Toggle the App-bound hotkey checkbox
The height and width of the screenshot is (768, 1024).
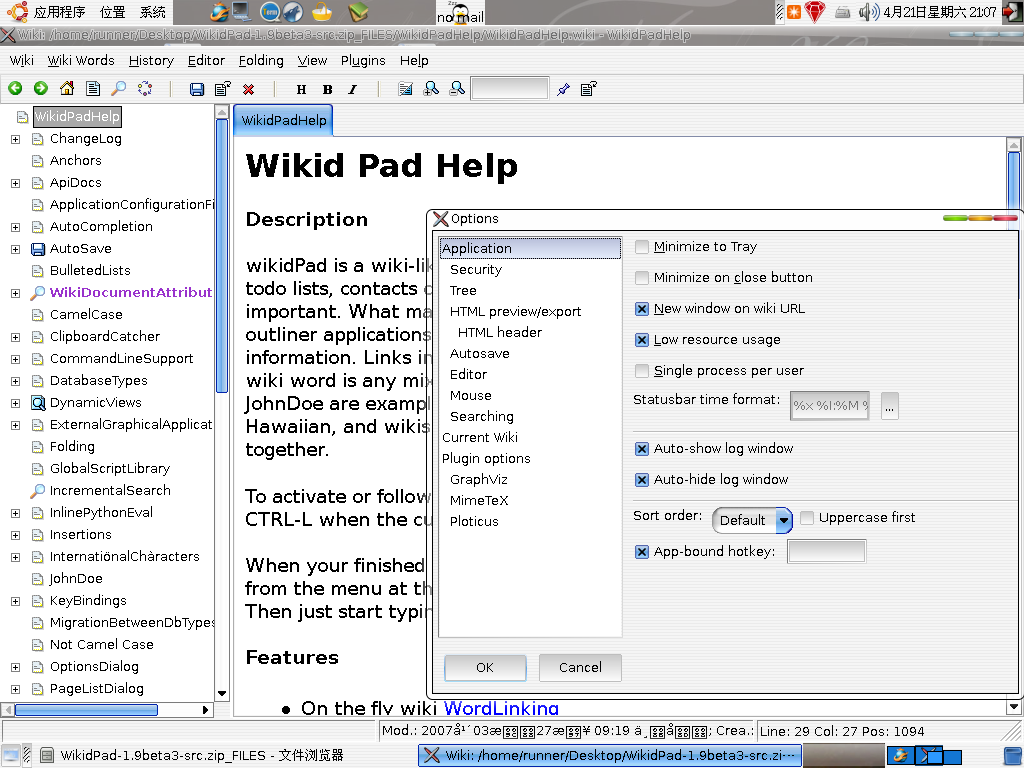642,552
